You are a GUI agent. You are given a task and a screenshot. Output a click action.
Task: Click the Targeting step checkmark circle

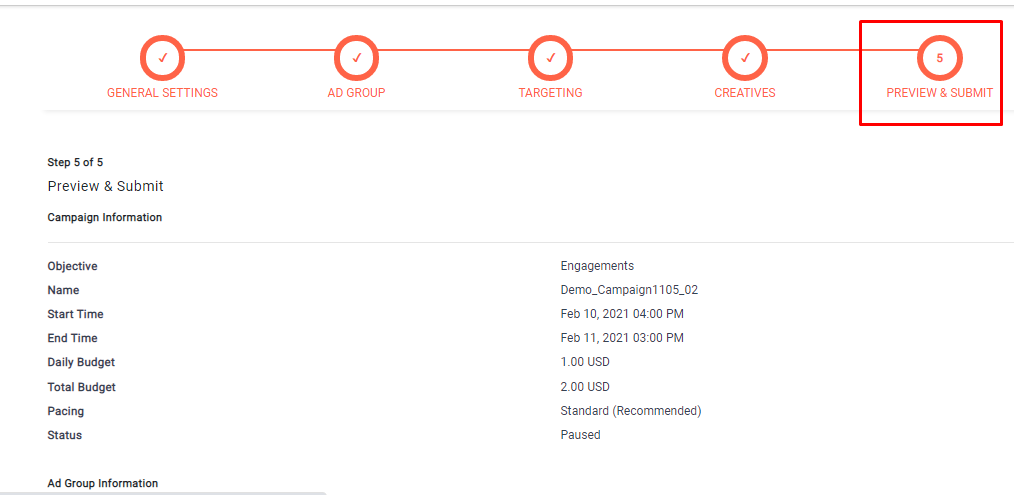click(550, 58)
